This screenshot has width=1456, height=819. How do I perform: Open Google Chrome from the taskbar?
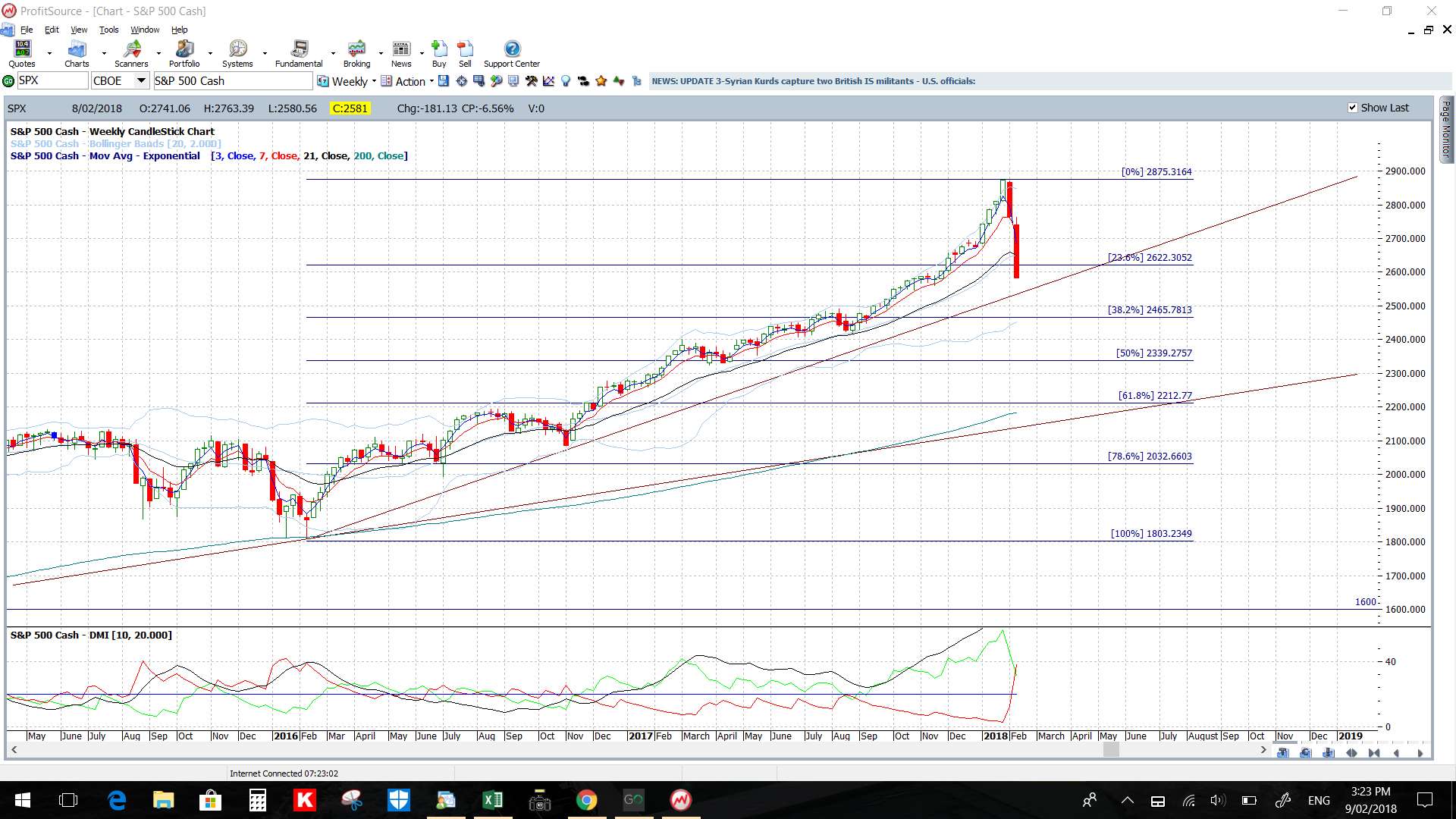[586, 800]
